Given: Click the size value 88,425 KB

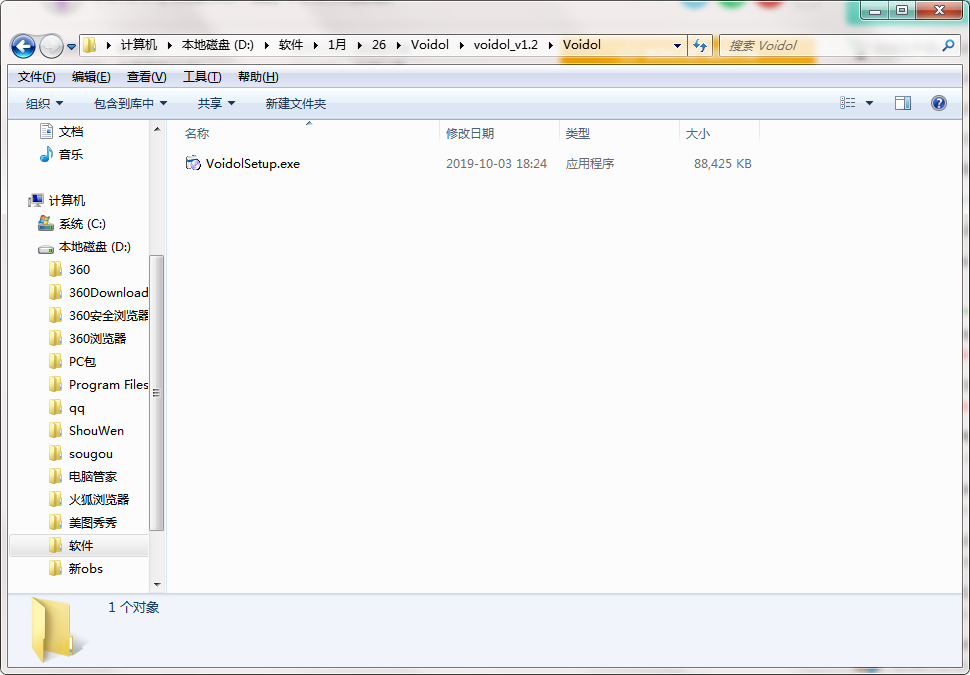Looking at the screenshot, I should (x=723, y=164).
